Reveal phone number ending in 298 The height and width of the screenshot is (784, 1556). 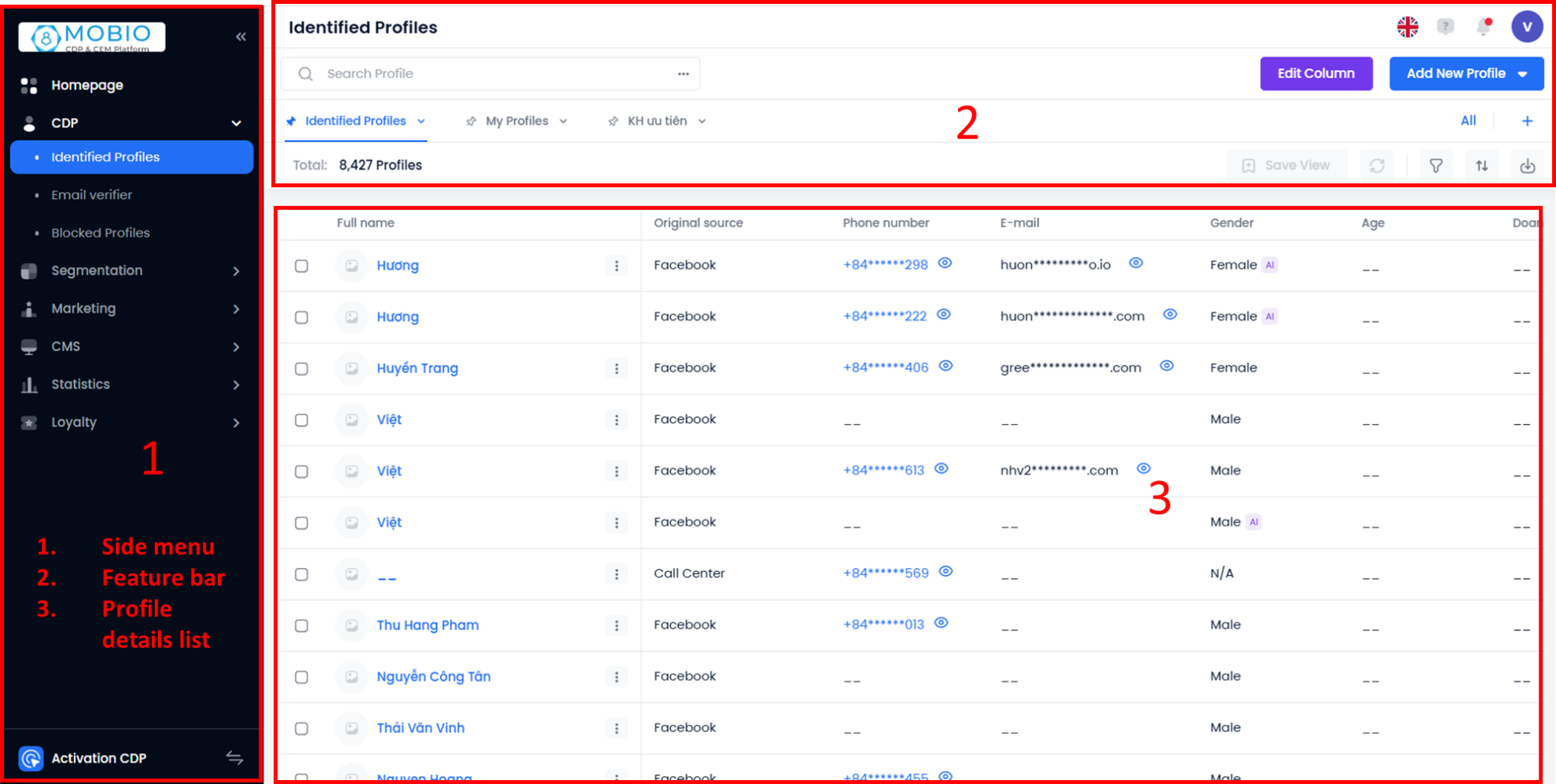coord(945,263)
